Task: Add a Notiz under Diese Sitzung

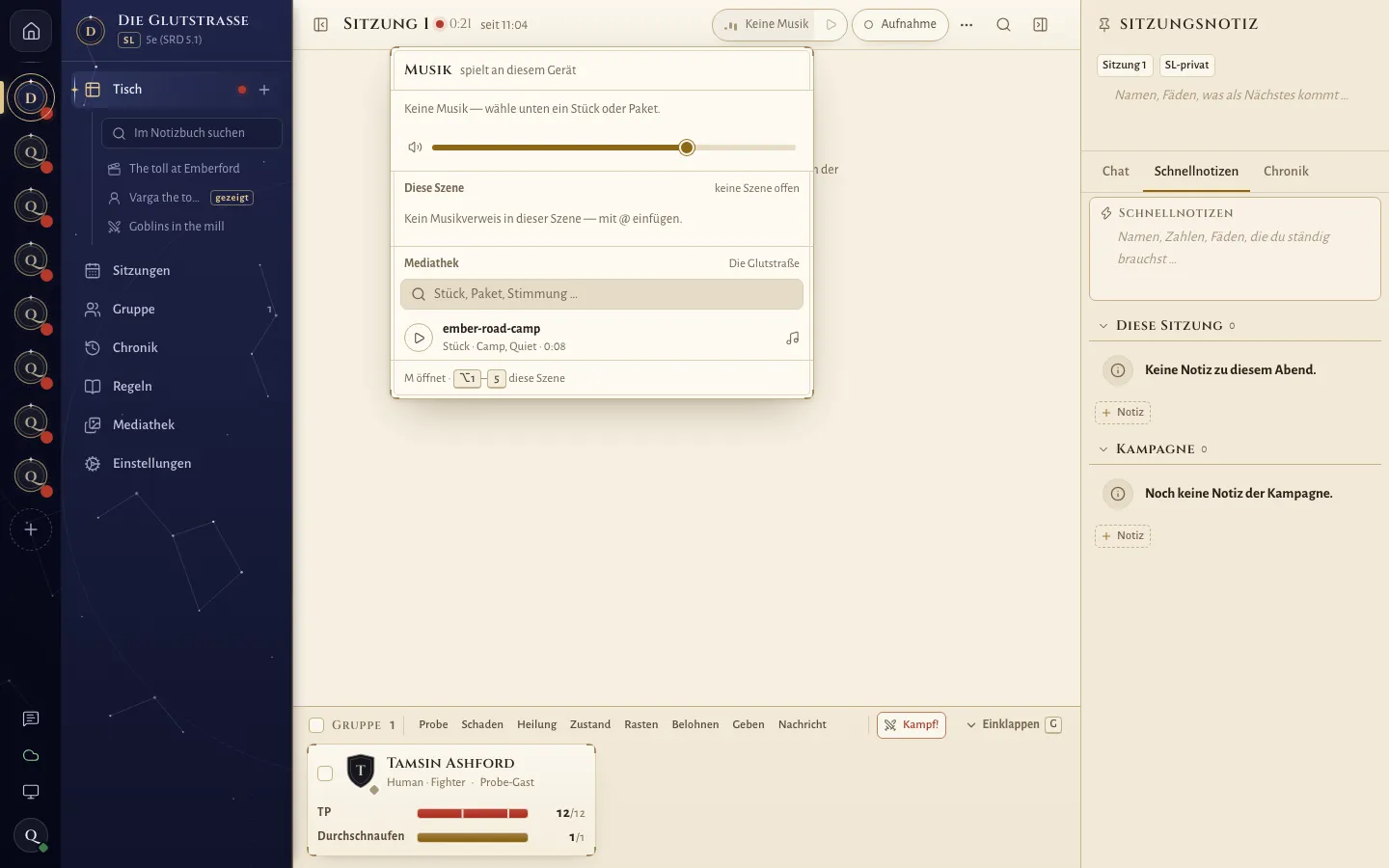Action: click(1123, 413)
